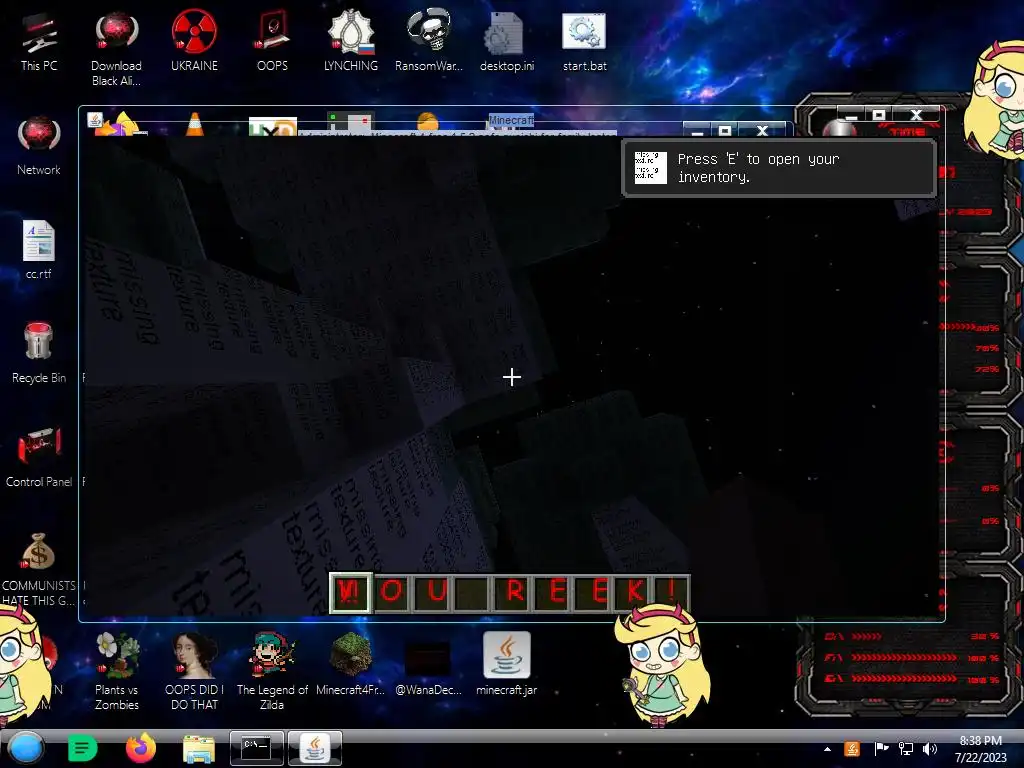The width and height of the screenshot is (1024, 768).
Task: Open the green notes app in taskbar
Action: tap(83, 748)
